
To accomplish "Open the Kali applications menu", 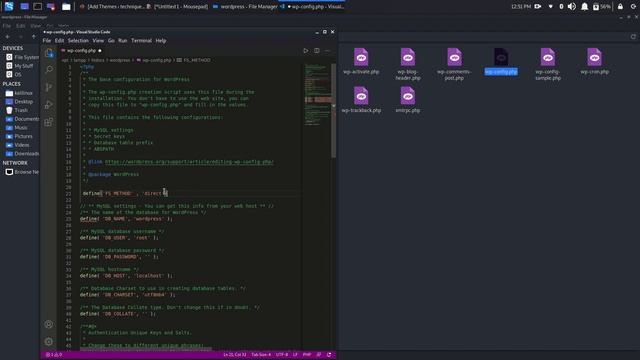I will [9, 6].
